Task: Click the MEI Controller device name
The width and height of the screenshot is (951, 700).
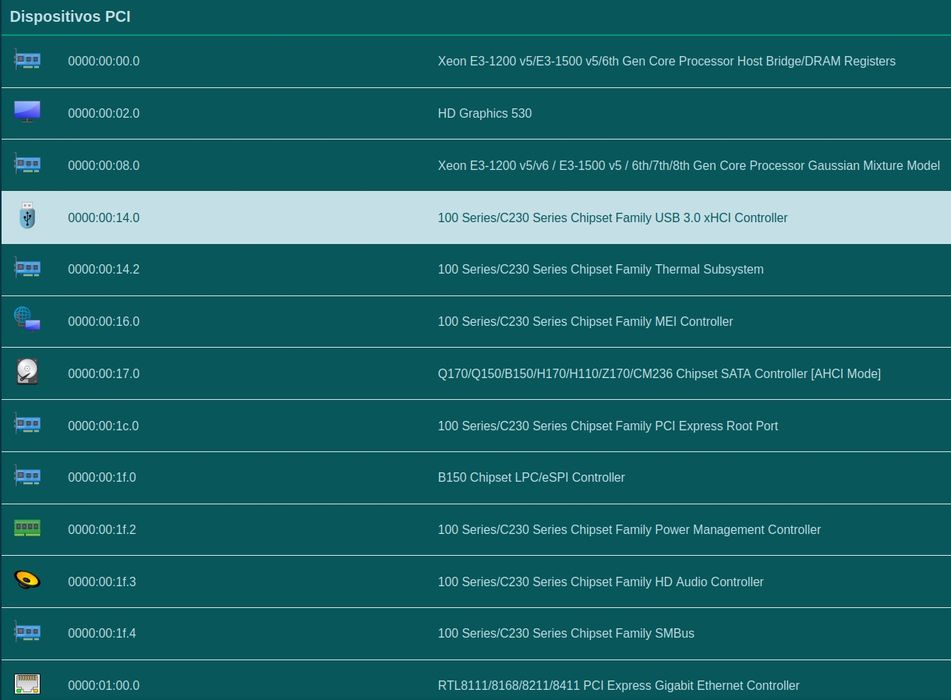Action: point(585,321)
